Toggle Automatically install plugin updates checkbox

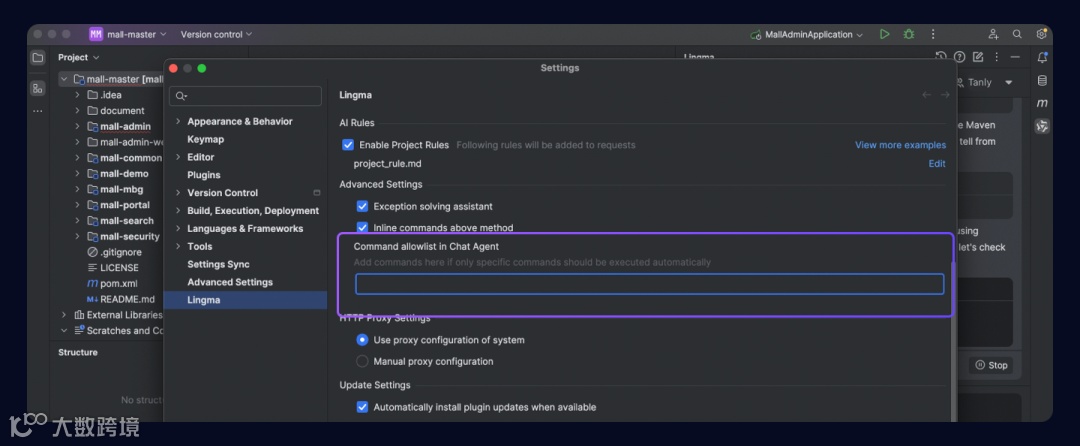pos(362,407)
